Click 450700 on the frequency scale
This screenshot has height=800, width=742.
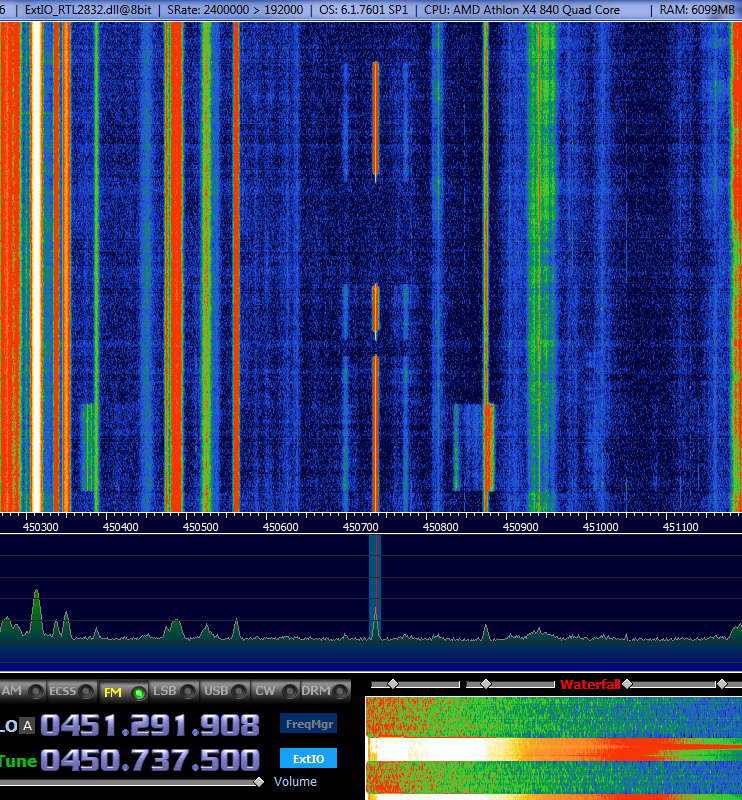point(361,527)
